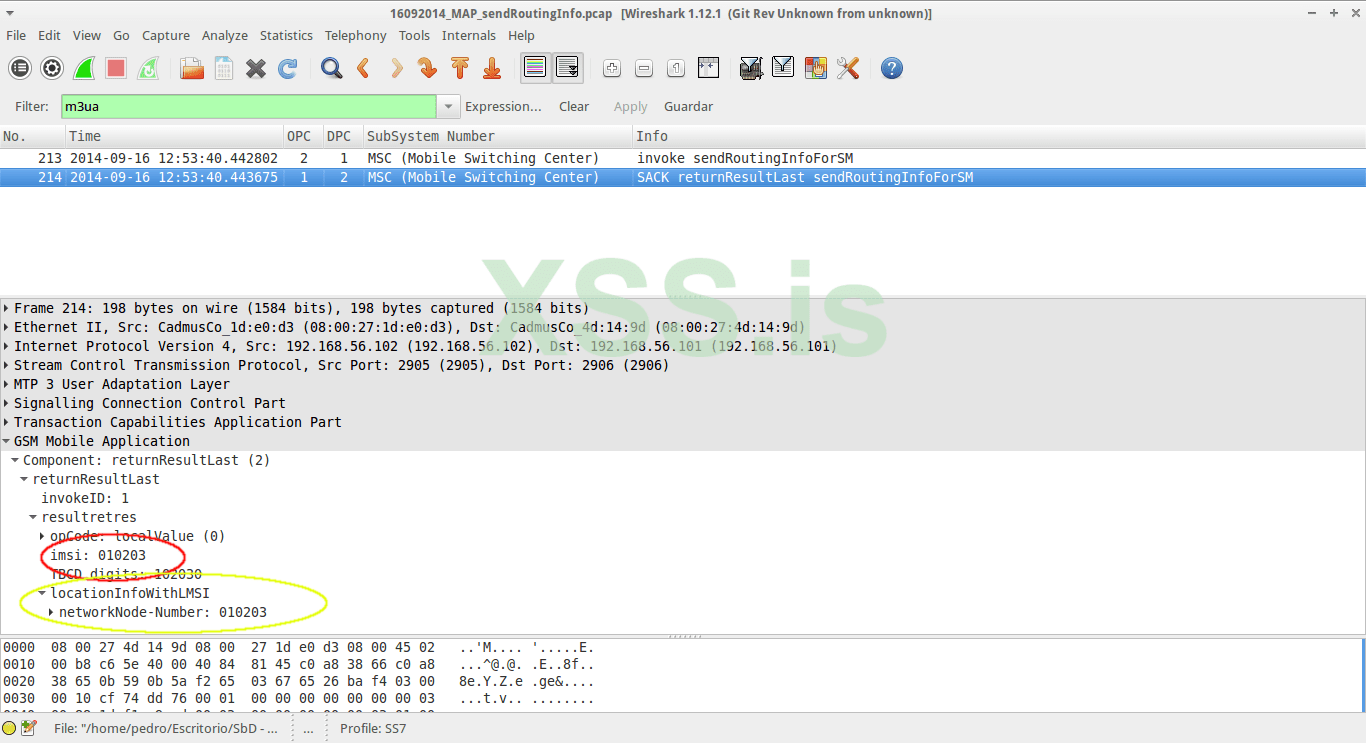Viewport: 1366px width, 743px height.
Task: Reload this capture file icon
Action: 288,68
